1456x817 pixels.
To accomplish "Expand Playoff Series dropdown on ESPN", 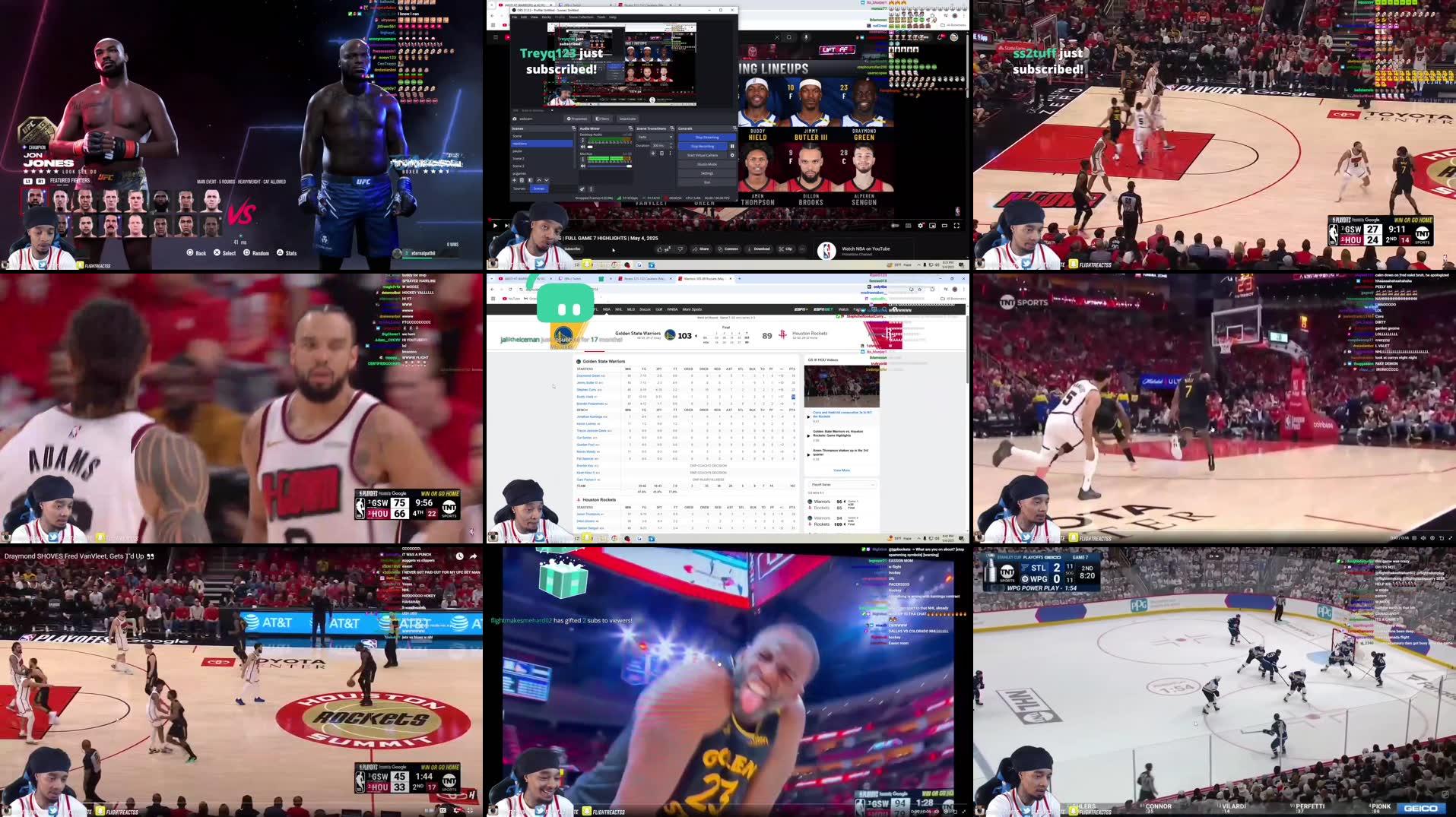I will [841, 485].
